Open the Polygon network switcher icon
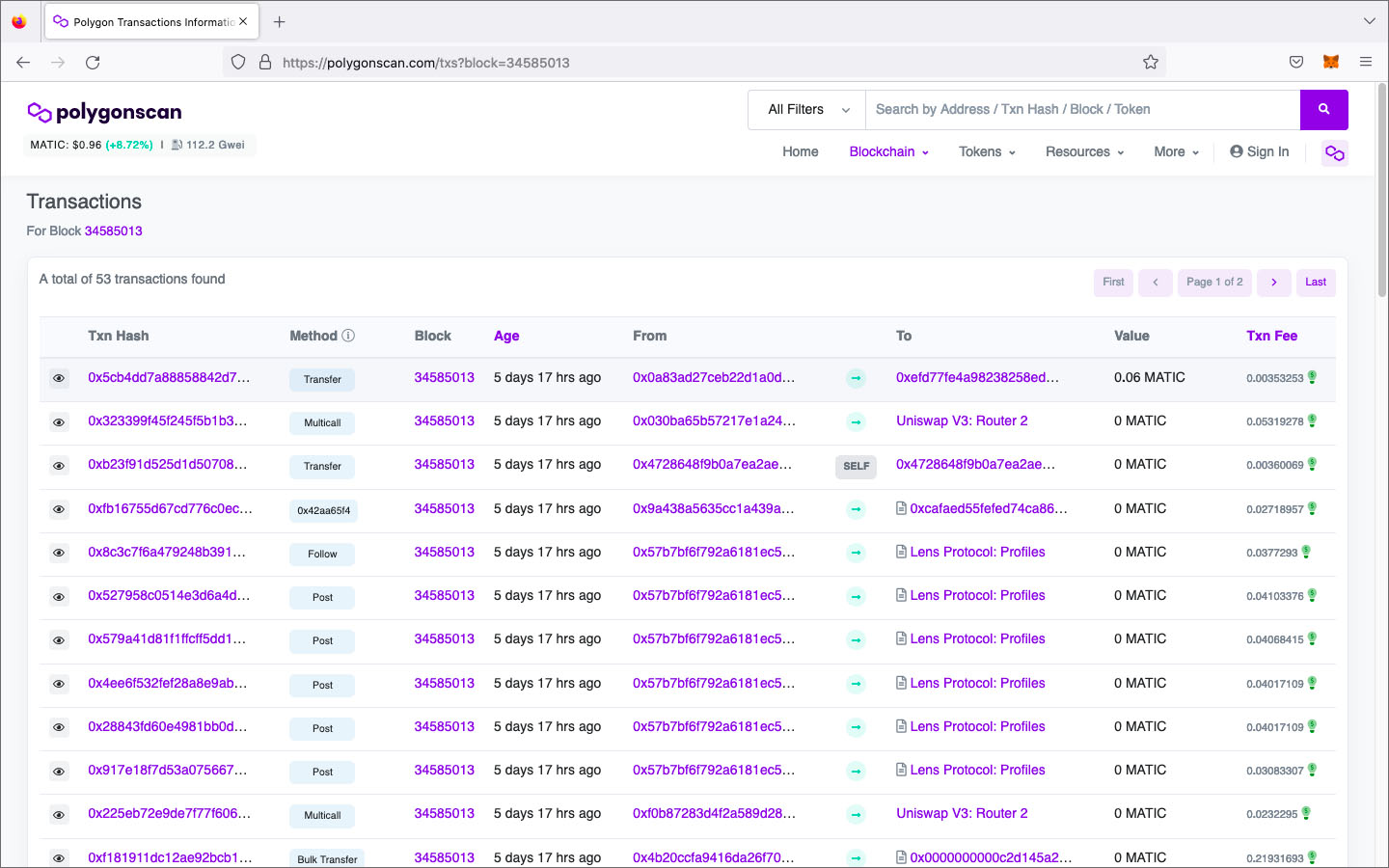Image resolution: width=1389 pixels, height=868 pixels. [x=1334, y=152]
